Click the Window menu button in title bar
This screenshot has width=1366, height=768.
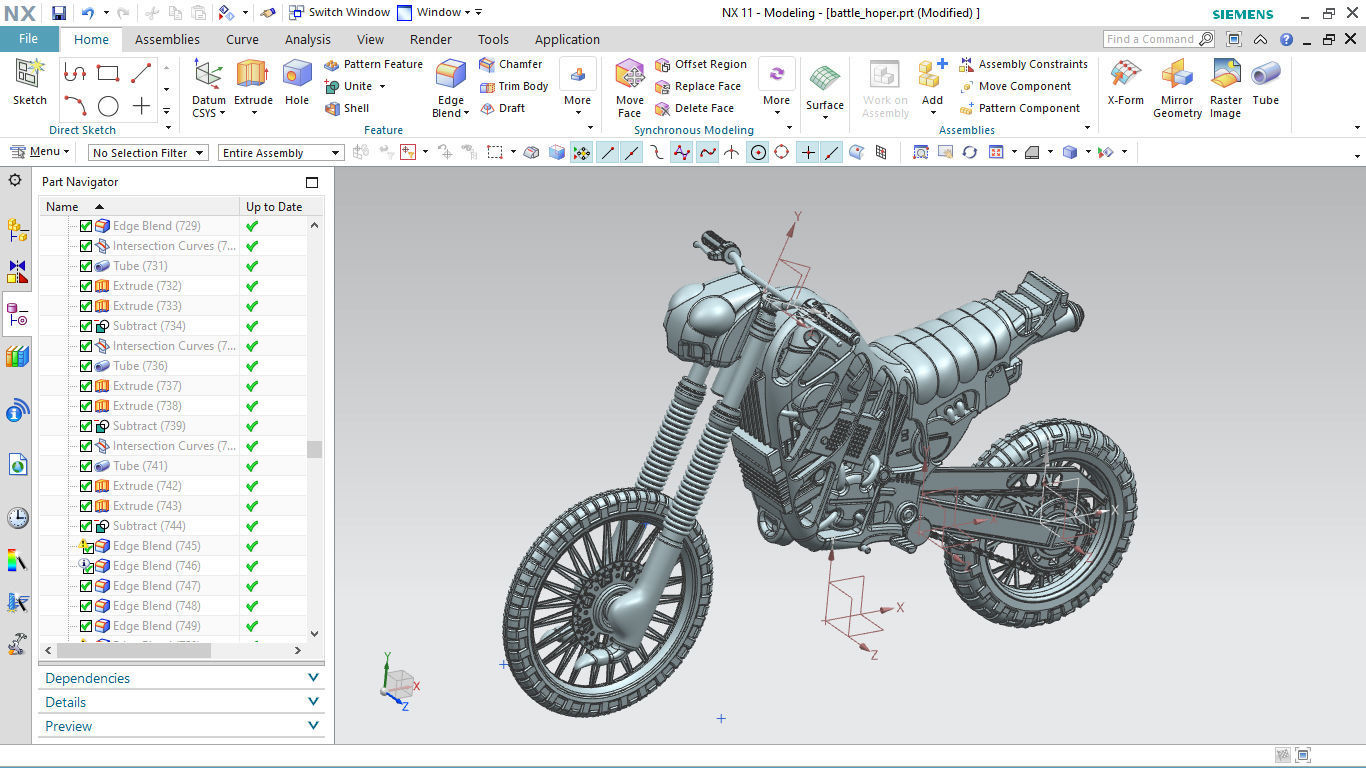[439, 12]
